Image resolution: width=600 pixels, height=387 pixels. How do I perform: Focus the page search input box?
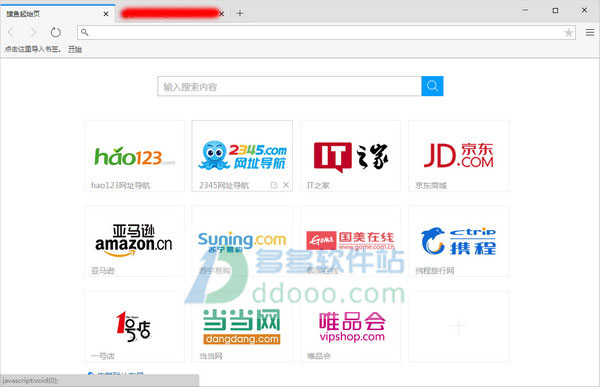[x=289, y=86]
